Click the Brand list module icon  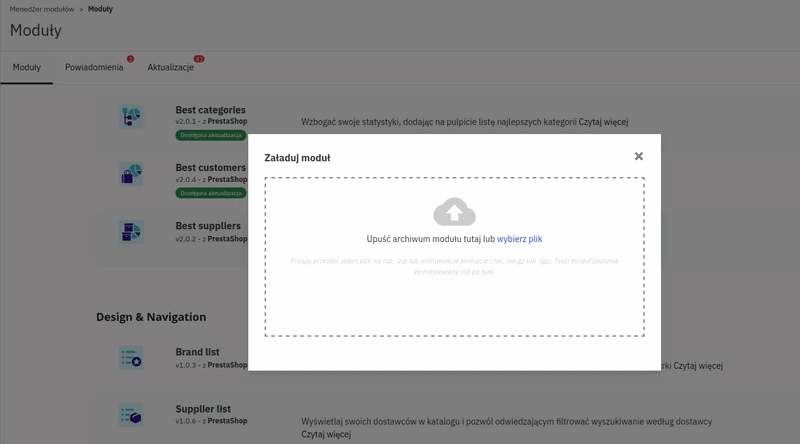click(131, 358)
